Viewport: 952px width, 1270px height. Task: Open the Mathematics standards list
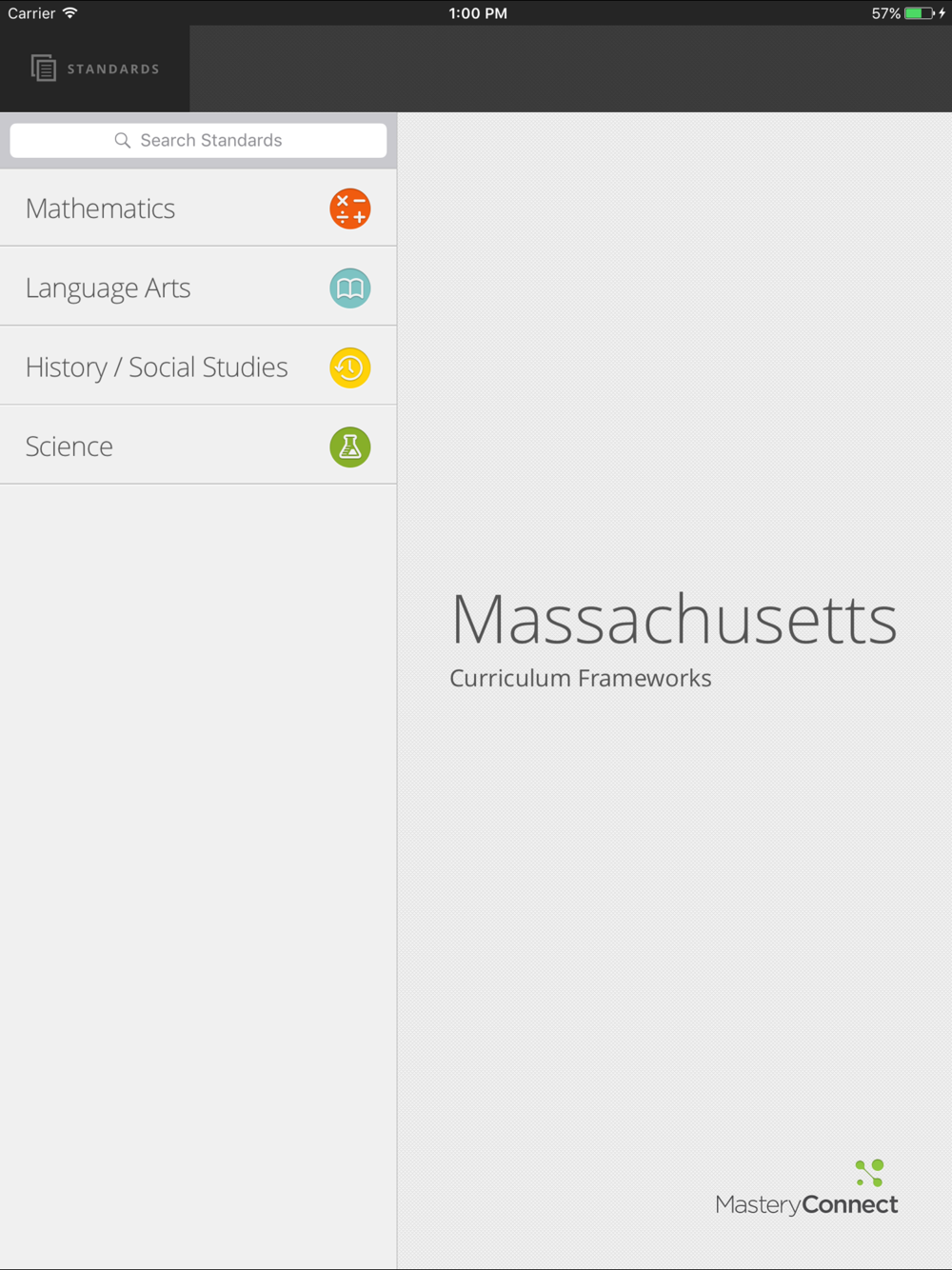coord(198,208)
